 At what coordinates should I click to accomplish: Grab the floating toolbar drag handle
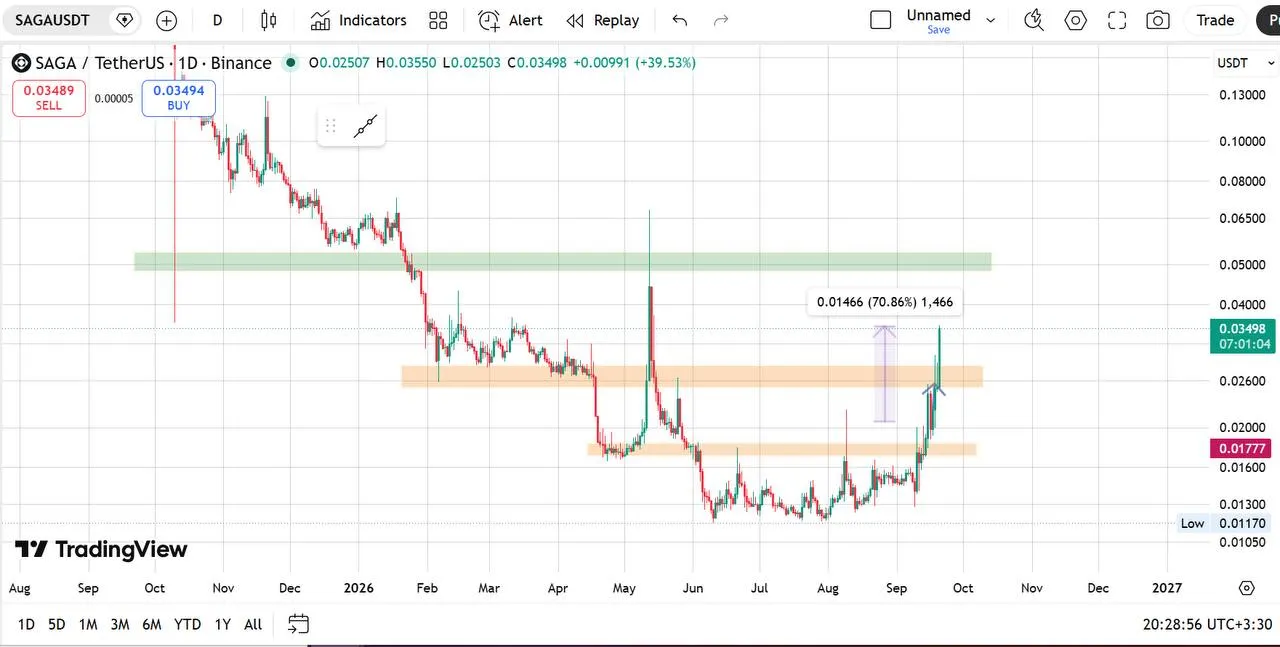[x=331, y=126]
